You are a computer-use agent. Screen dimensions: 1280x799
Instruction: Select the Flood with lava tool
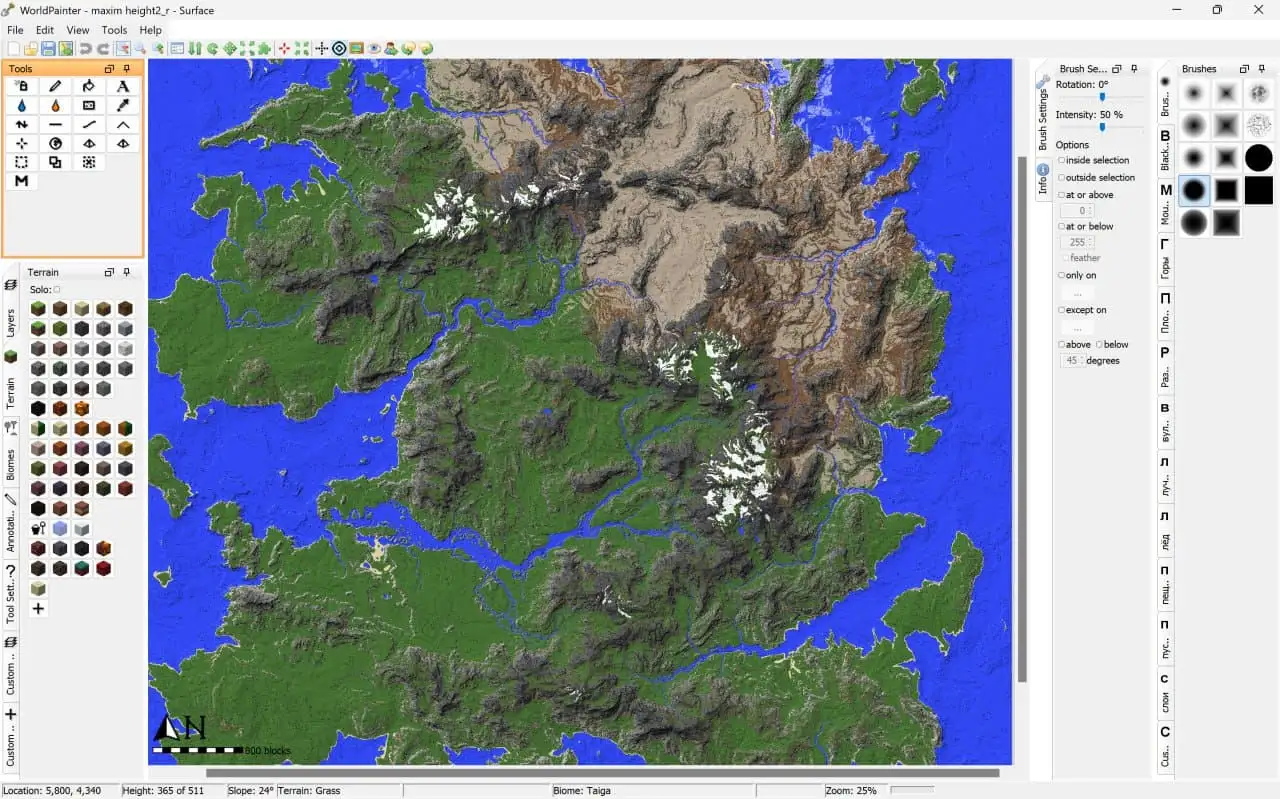[x=55, y=106]
